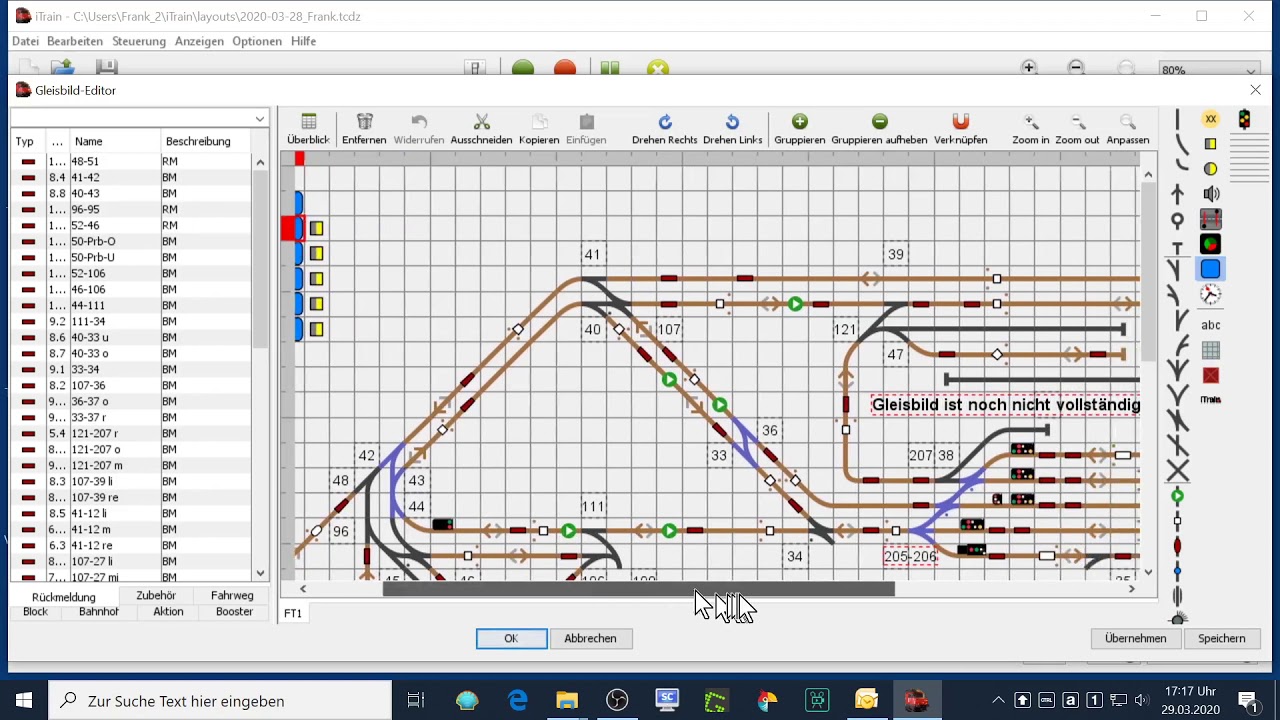Screen dimensions: 1280x720
Task: Click the Anpassen zoom-fit icon
Action: (1128, 122)
